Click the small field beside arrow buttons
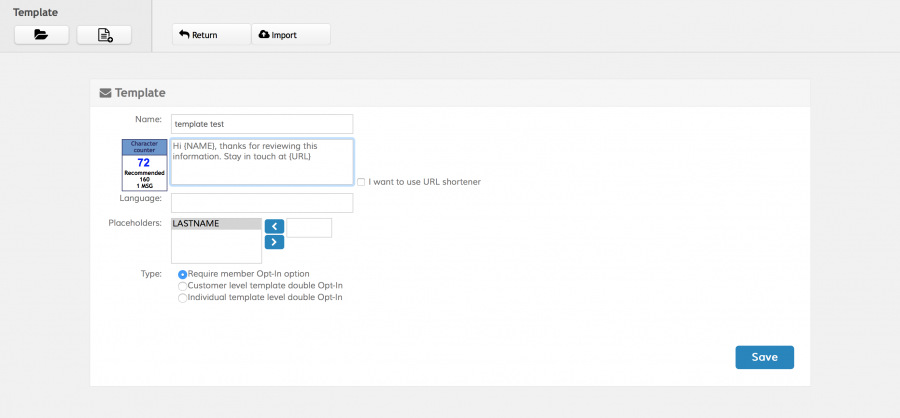Image resolution: width=900 pixels, height=418 pixels. pyautogui.click(x=309, y=228)
